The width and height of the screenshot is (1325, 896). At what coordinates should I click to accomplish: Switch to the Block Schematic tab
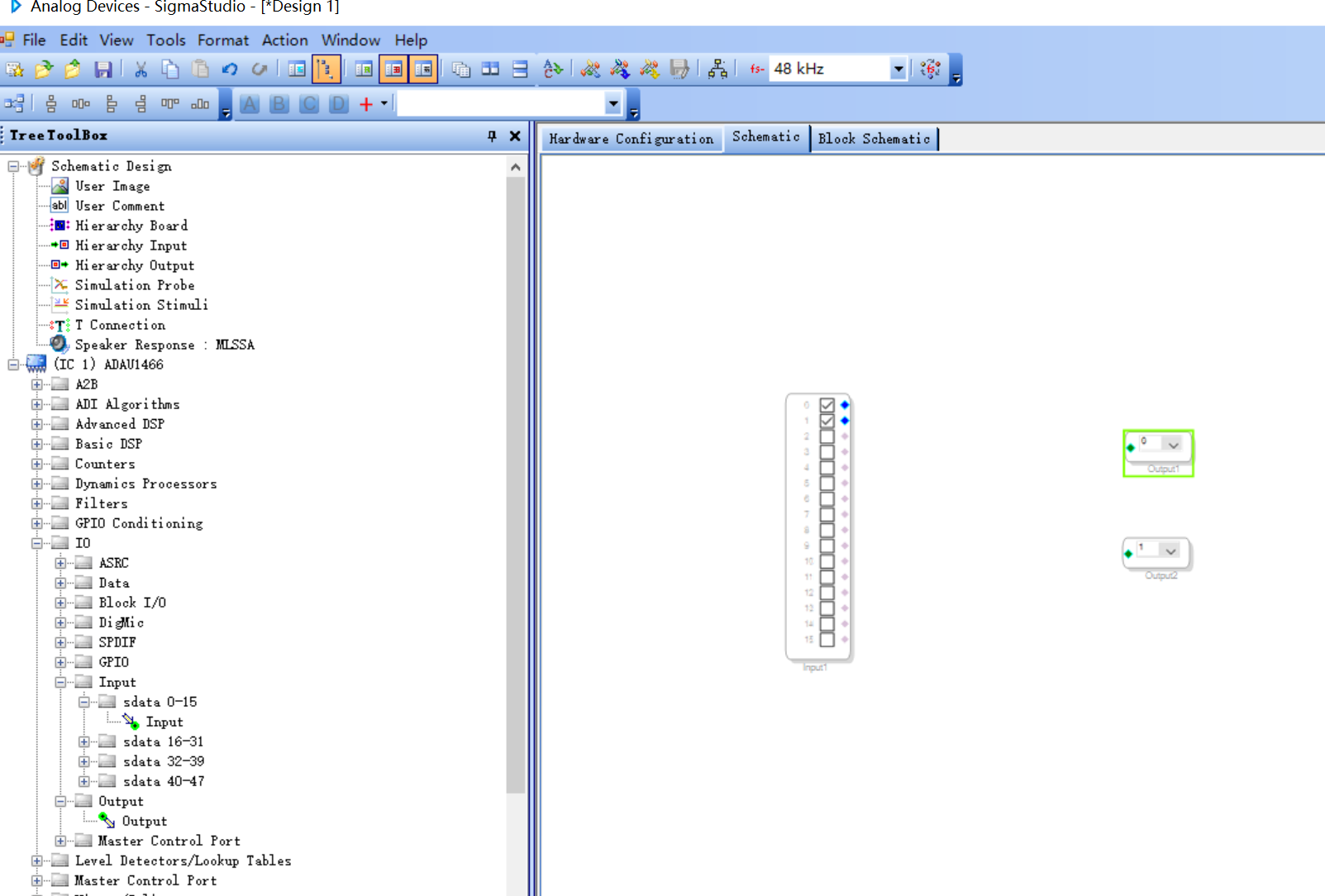874,139
